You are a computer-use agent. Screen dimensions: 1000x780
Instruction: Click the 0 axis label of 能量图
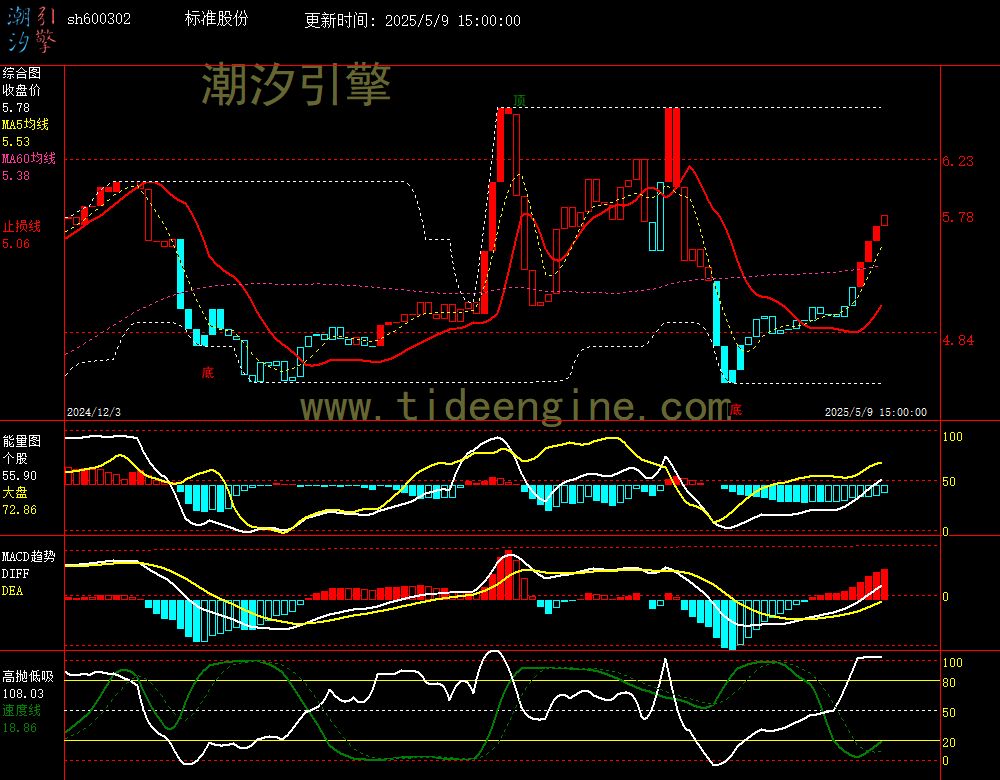pyautogui.click(x=945, y=531)
